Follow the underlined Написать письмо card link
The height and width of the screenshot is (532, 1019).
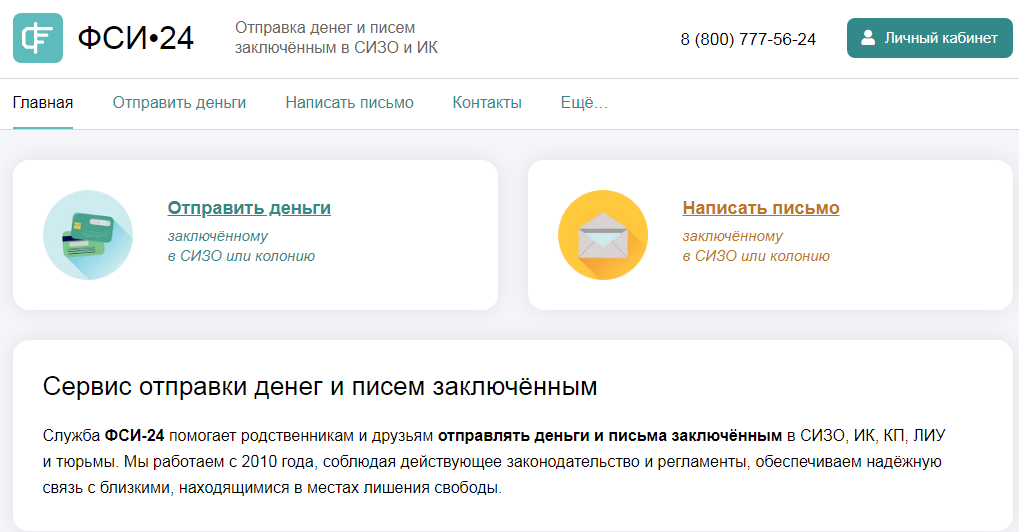tap(761, 208)
